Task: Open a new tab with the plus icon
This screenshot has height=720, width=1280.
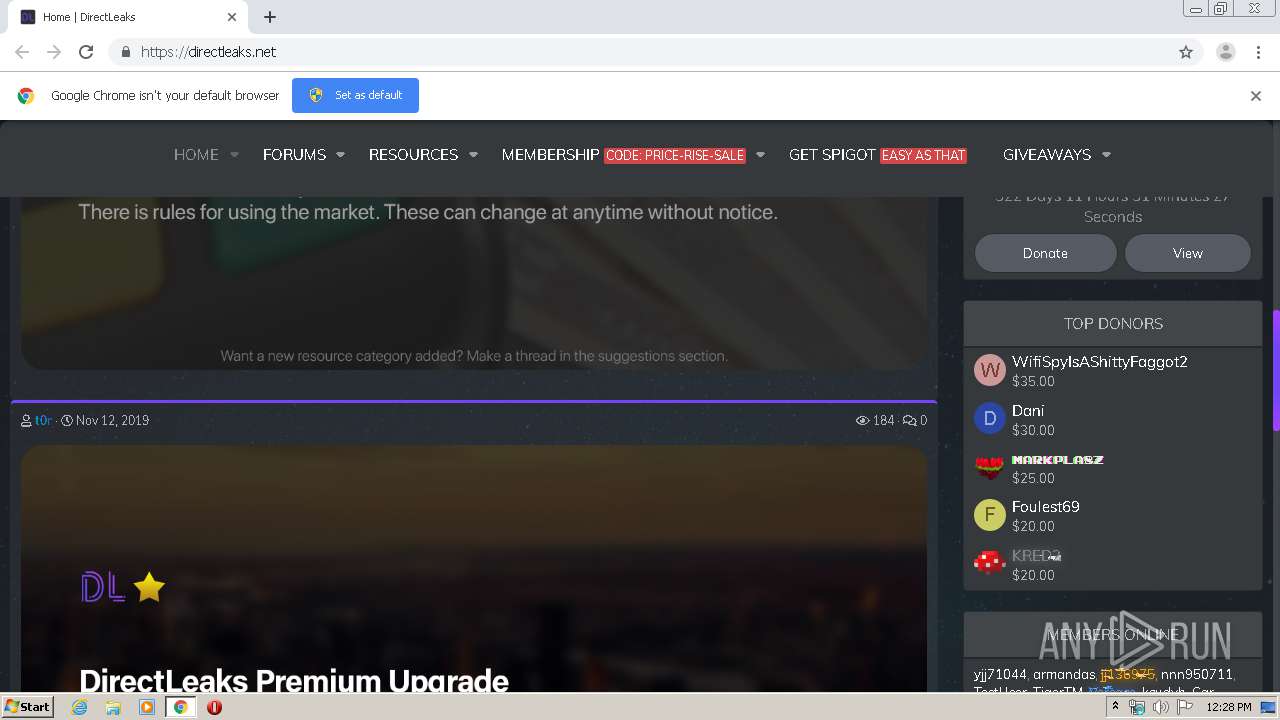Action: coord(270,17)
